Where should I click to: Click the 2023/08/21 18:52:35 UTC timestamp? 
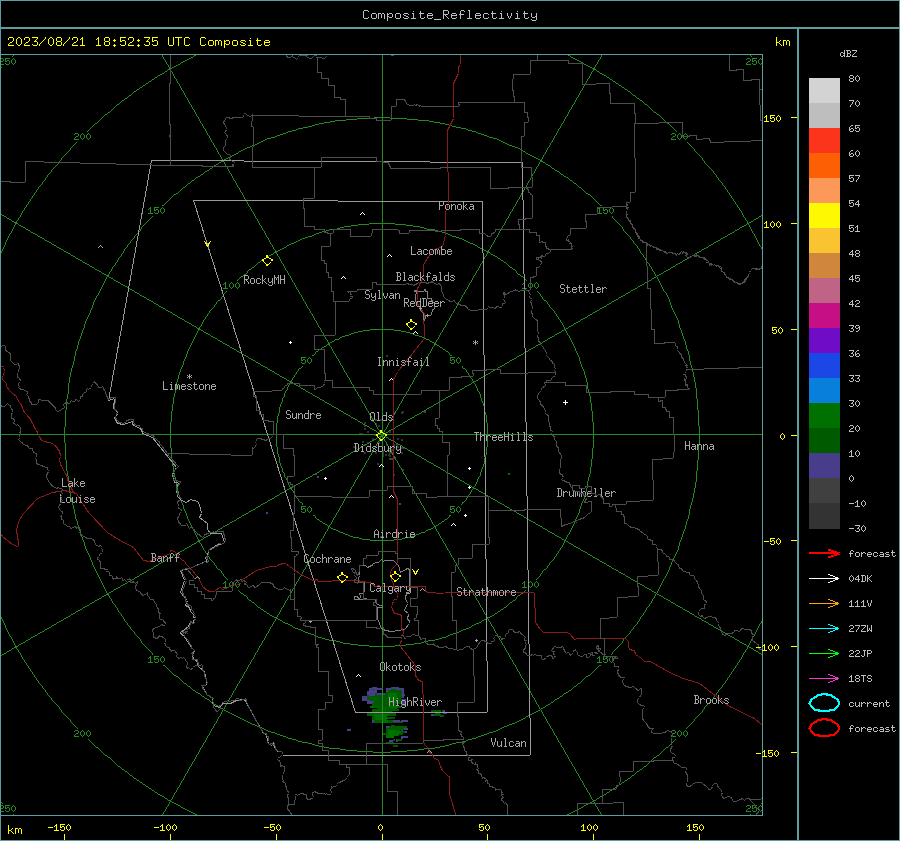[x=138, y=42]
